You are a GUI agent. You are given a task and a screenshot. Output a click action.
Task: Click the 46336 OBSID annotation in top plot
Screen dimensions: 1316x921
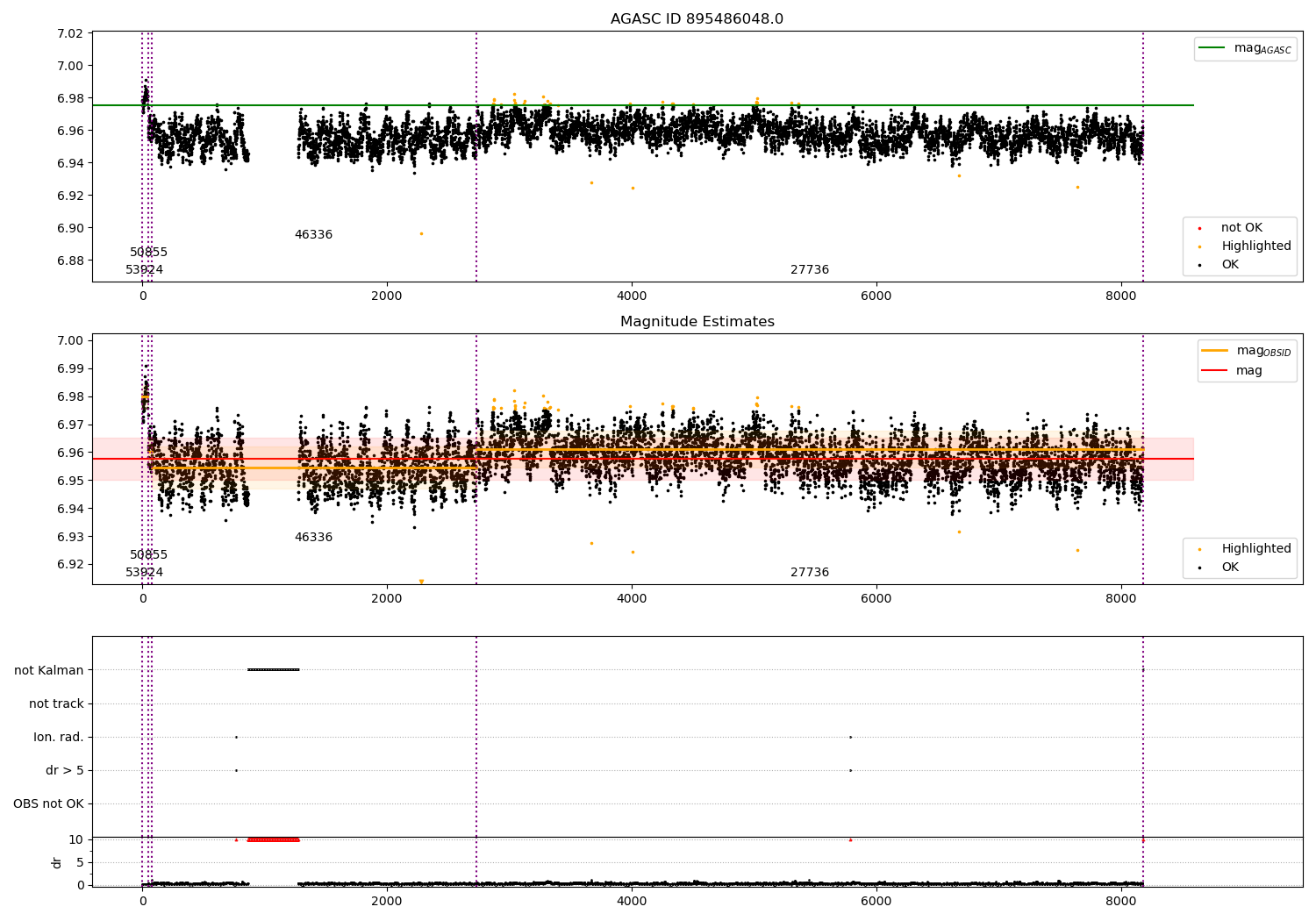[313, 235]
